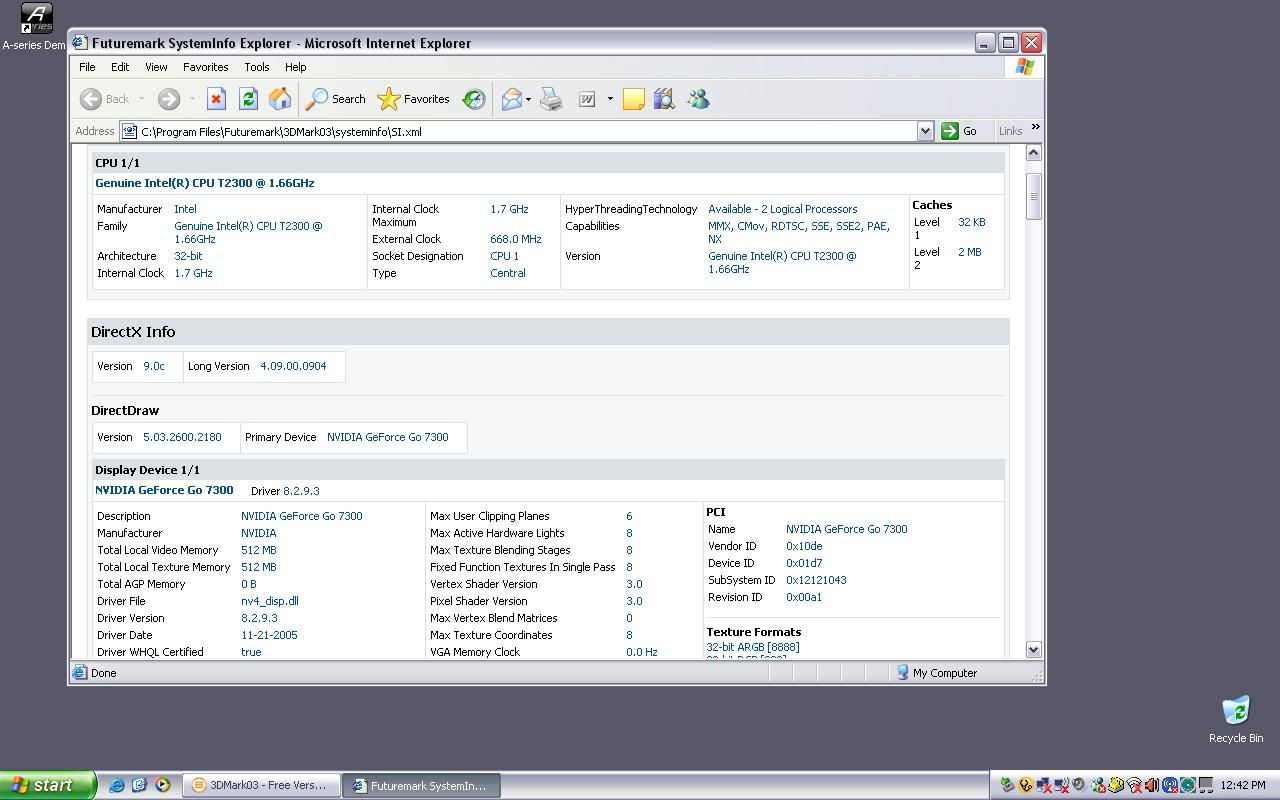Open the Back history dropdown arrow
This screenshot has height=800, width=1280.
(141, 99)
